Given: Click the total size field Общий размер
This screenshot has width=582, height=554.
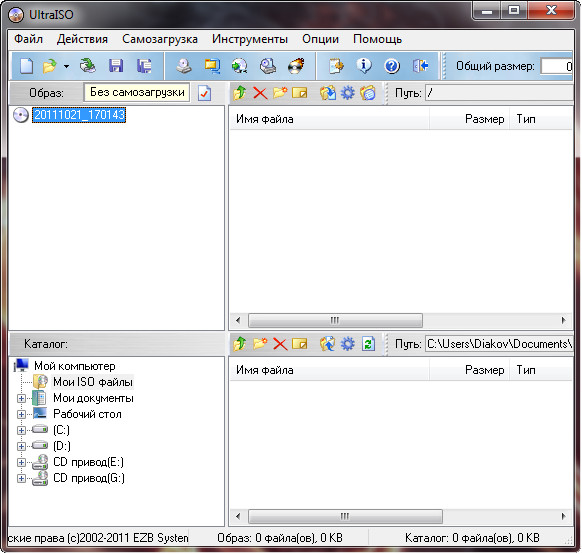Looking at the screenshot, I should click(x=557, y=66).
